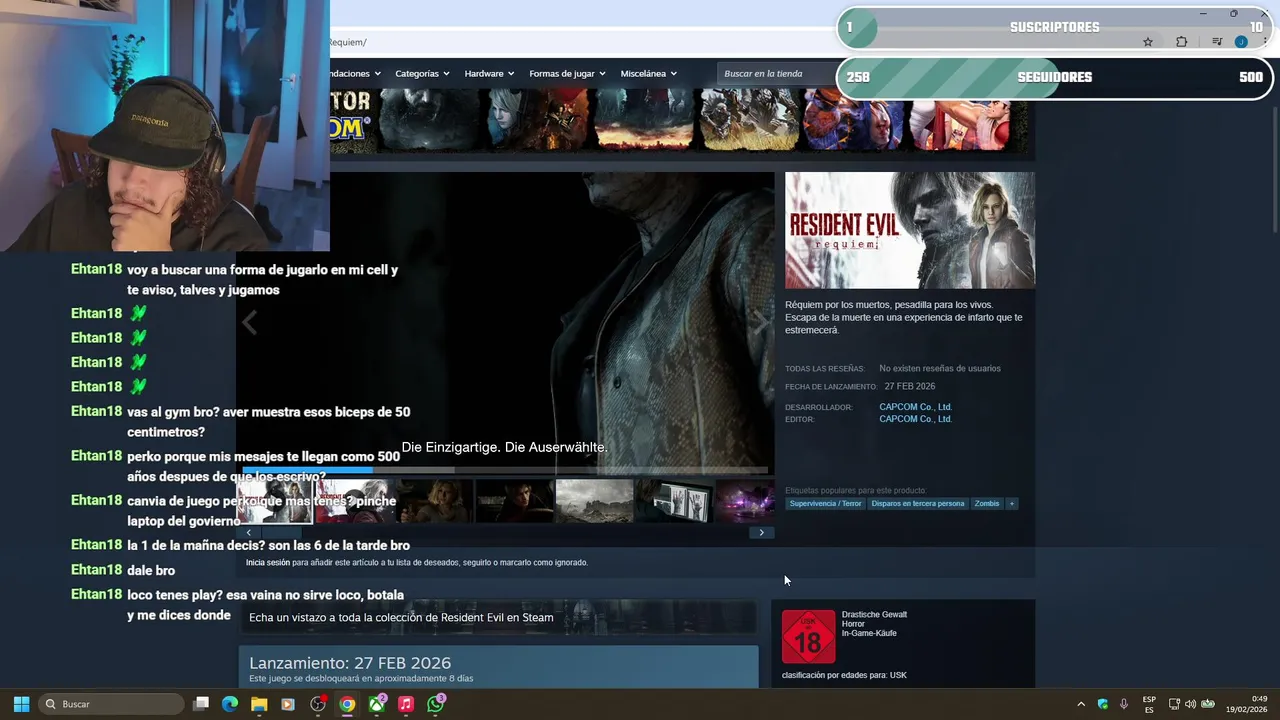Open the battery tray icon

pos(1208,704)
